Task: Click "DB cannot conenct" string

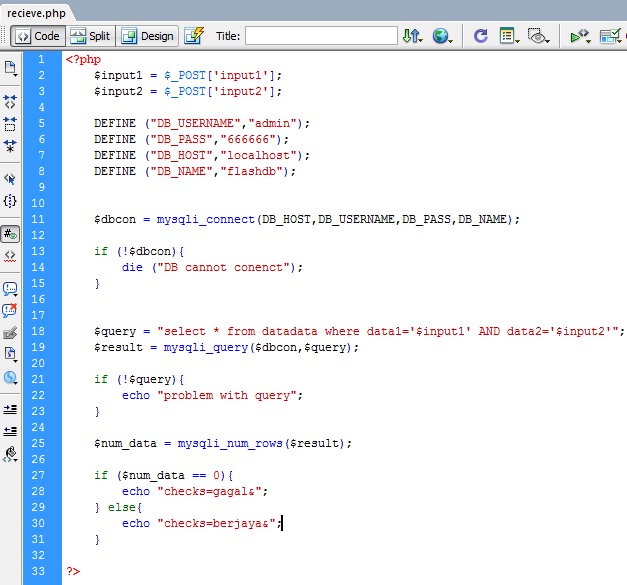Action: click(x=223, y=268)
